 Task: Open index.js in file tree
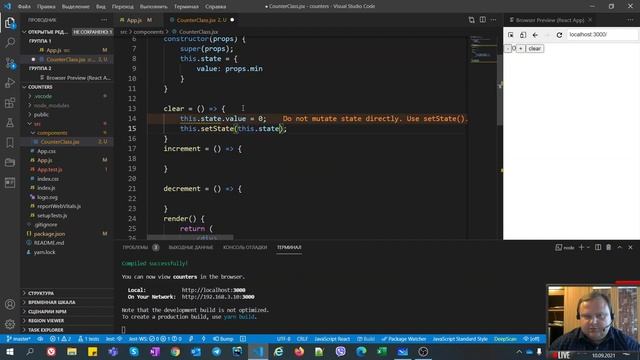46,188
